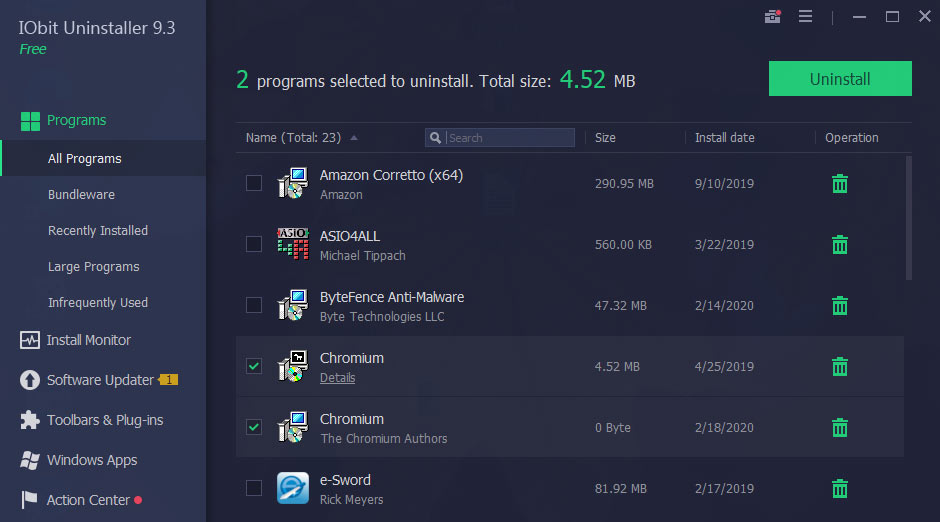
Task: Click the Programs grid icon in sidebar
Action: tap(30, 120)
